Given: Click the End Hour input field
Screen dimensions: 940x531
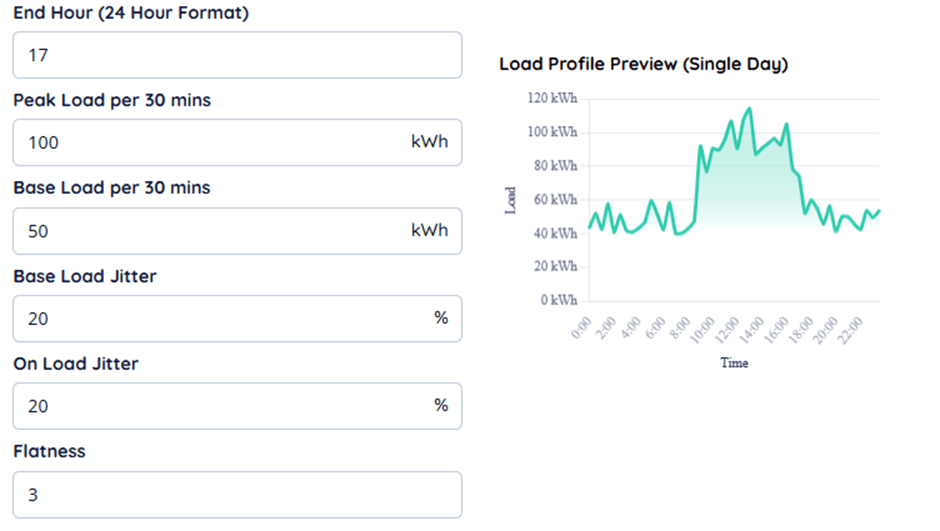Looking at the screenshot, I should (237, 55).
